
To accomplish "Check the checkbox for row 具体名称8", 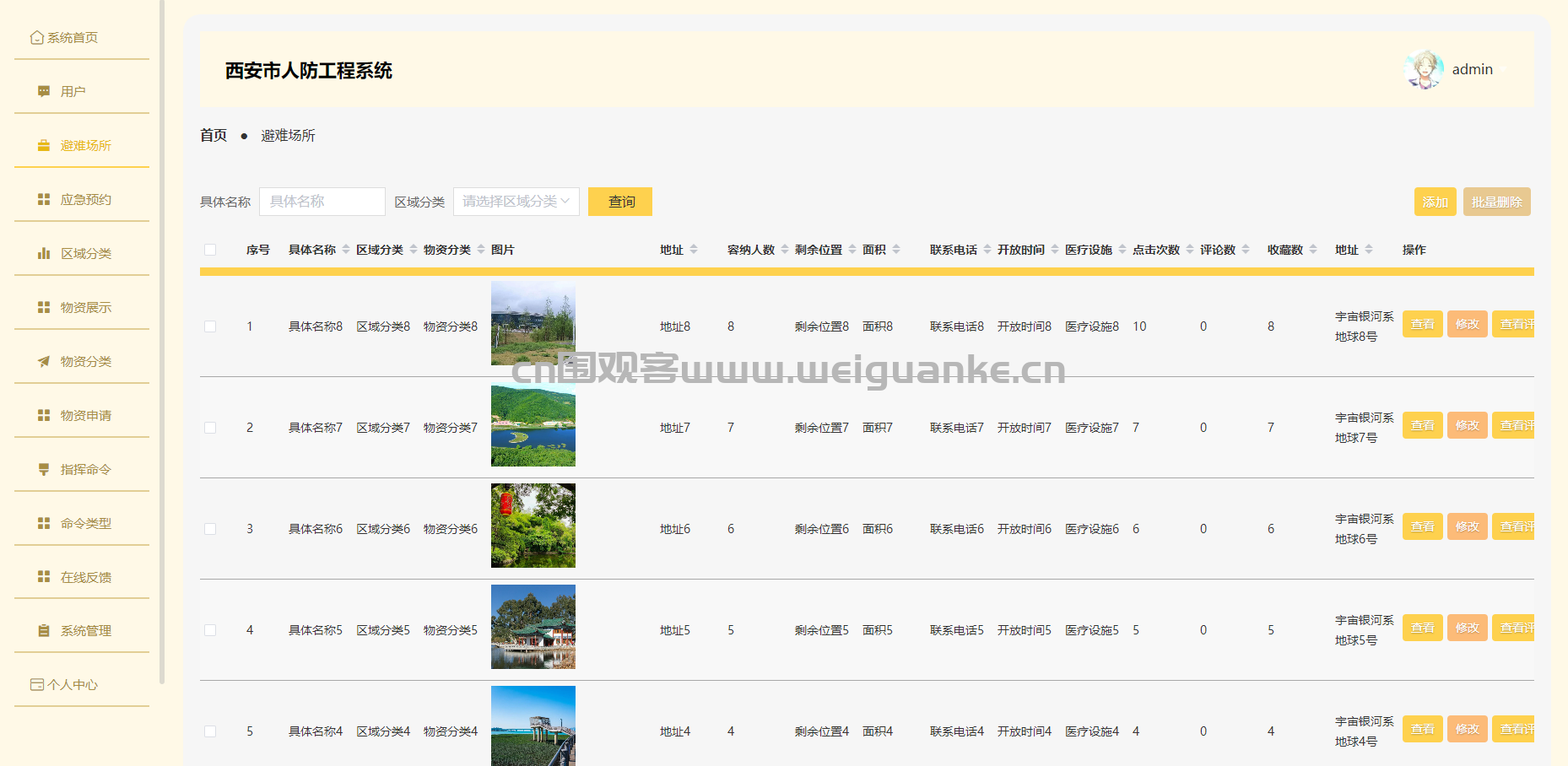I will tap(210, 326).
